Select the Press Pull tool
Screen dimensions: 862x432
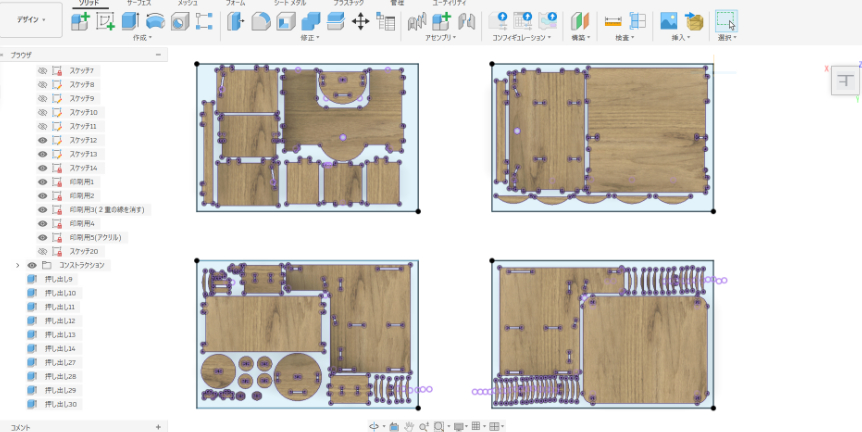[x=236, y=21]
